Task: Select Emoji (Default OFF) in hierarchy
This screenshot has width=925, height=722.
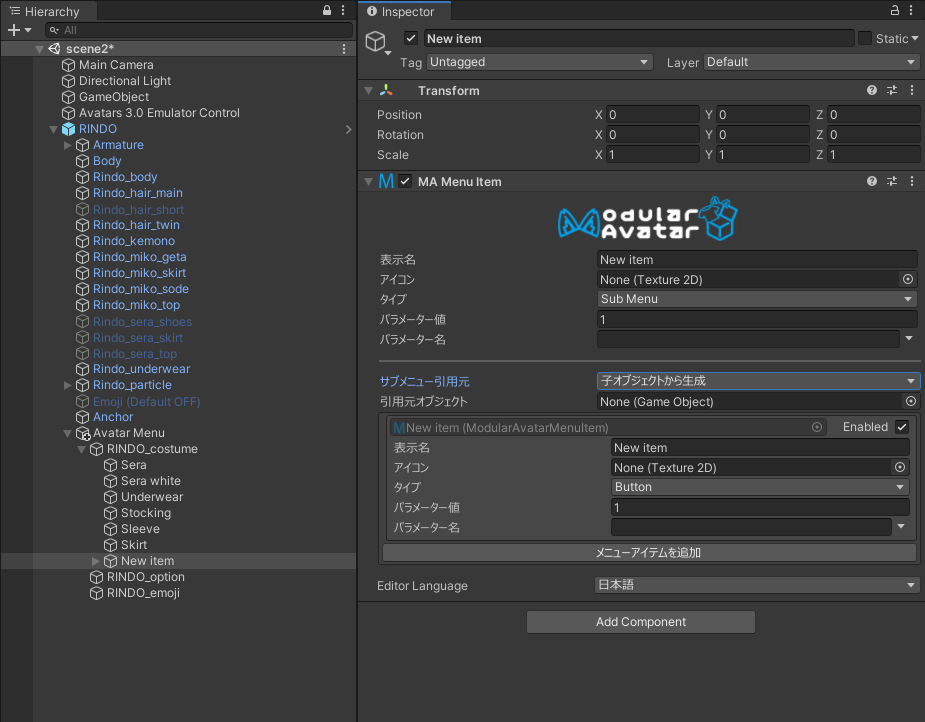Action: pyautogui.click(x=146, y=402)
